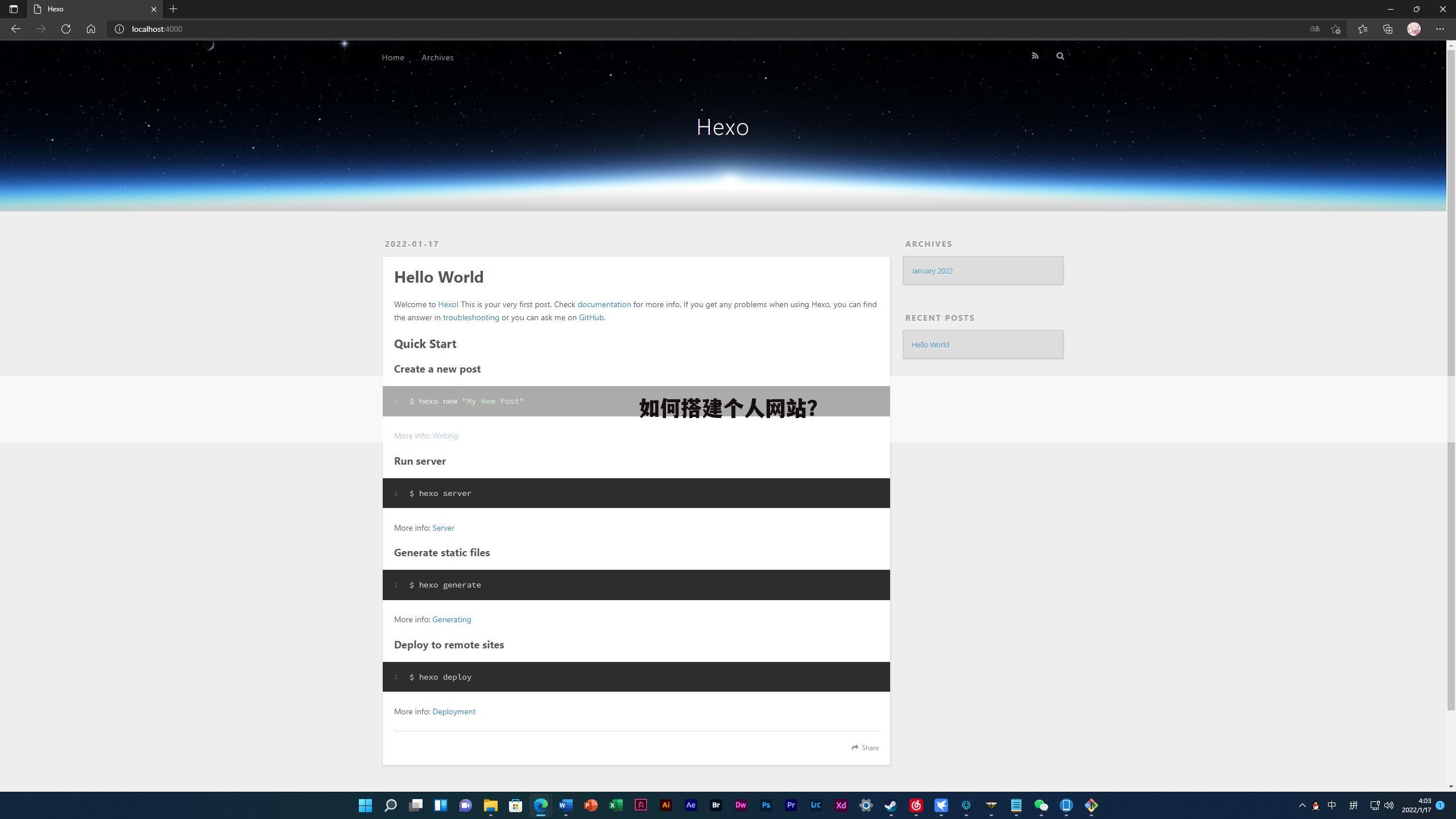Viewport: 1456px width, 819px height.
Task: Open the Generating more-info link
Action: coord(452,619)
